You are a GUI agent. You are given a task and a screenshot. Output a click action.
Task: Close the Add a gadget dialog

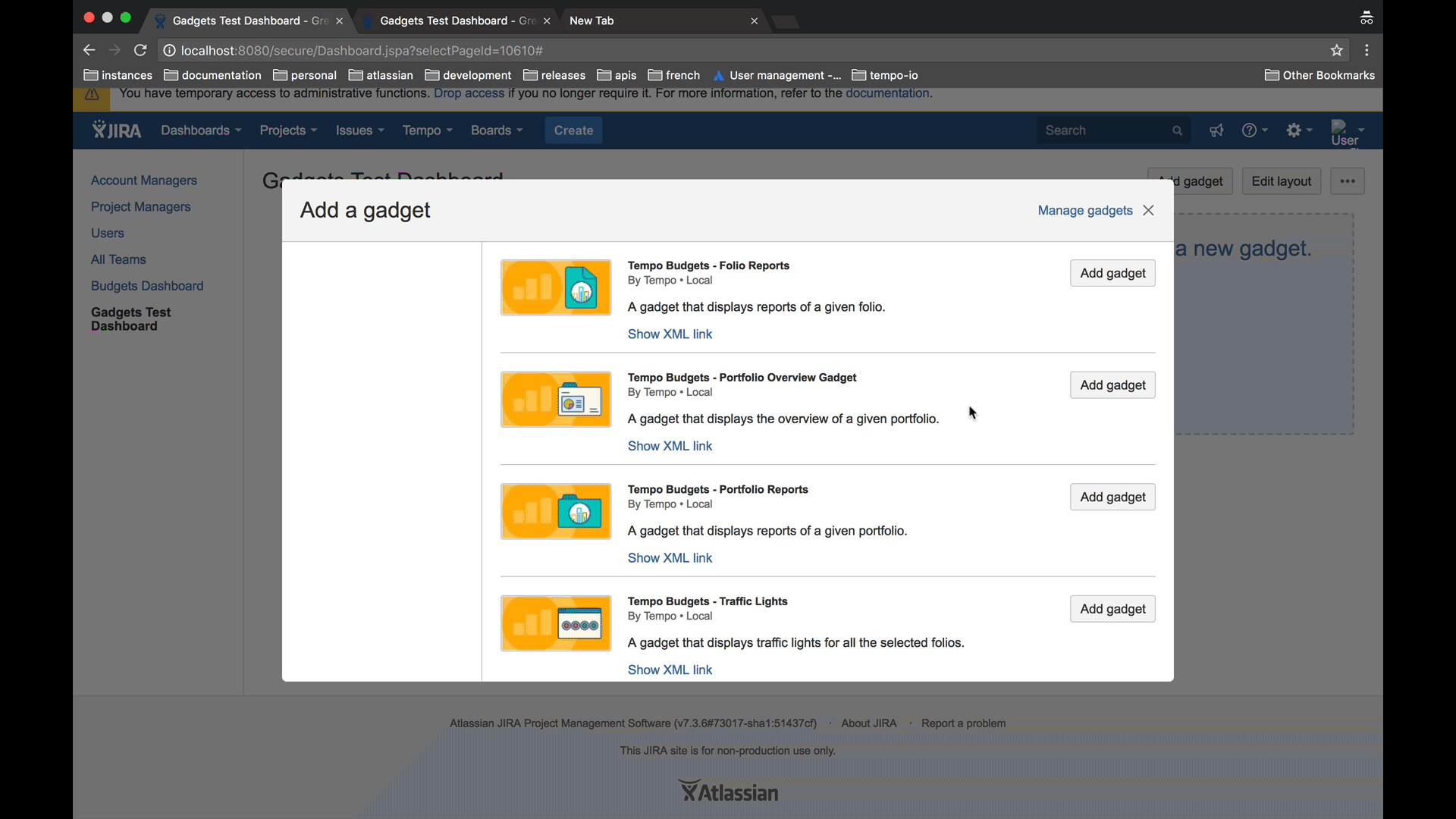[x=1148, y=210]
